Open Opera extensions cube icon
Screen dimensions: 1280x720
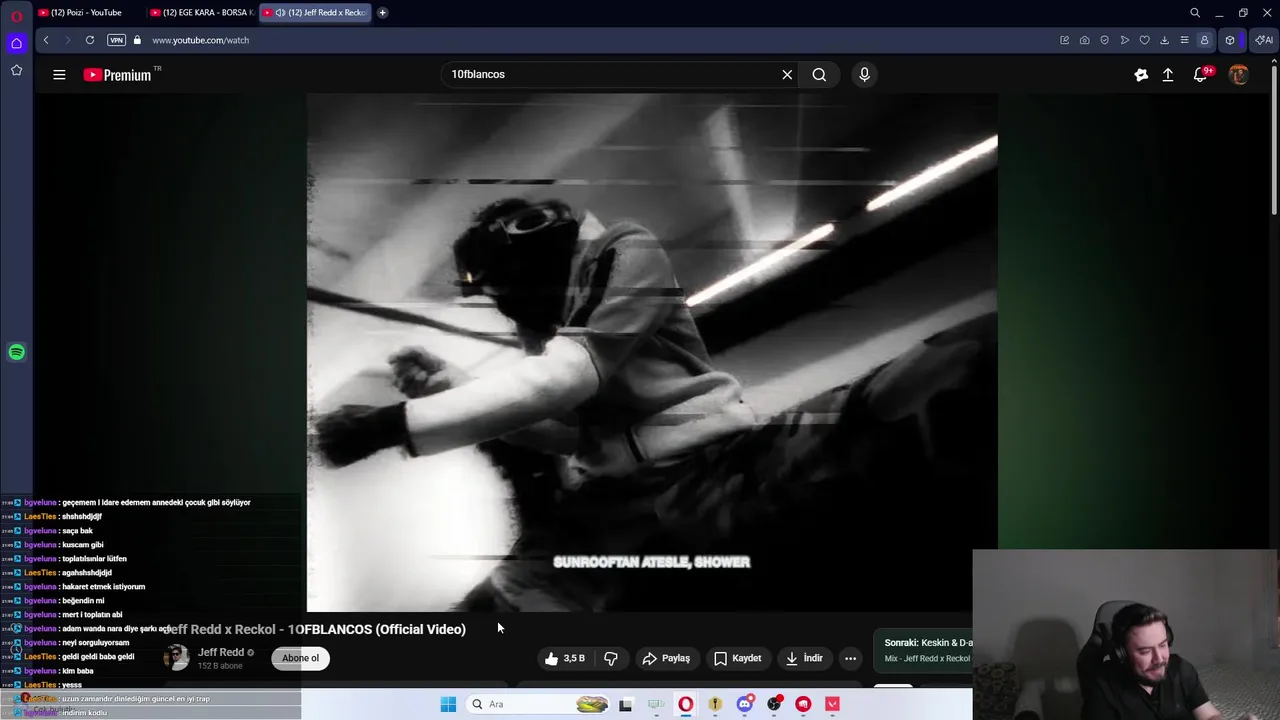[1230, 40]
